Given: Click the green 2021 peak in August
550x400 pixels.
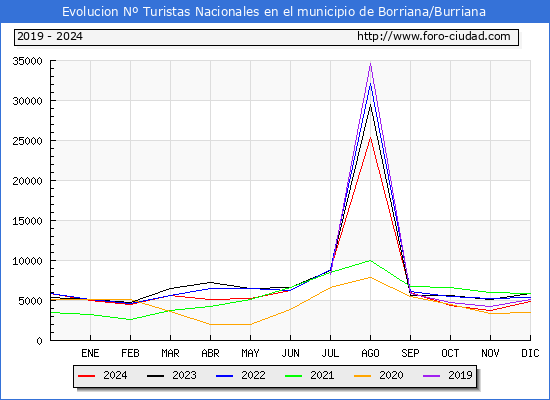Looking at the screenshot, I should coord(370,261).
